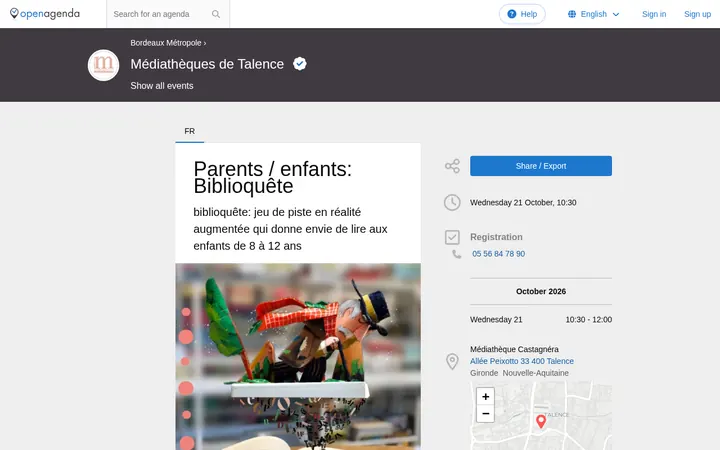Click the Biblioquête event image
The height and width of the screenshot is (450, 720).
coord(298,356)
